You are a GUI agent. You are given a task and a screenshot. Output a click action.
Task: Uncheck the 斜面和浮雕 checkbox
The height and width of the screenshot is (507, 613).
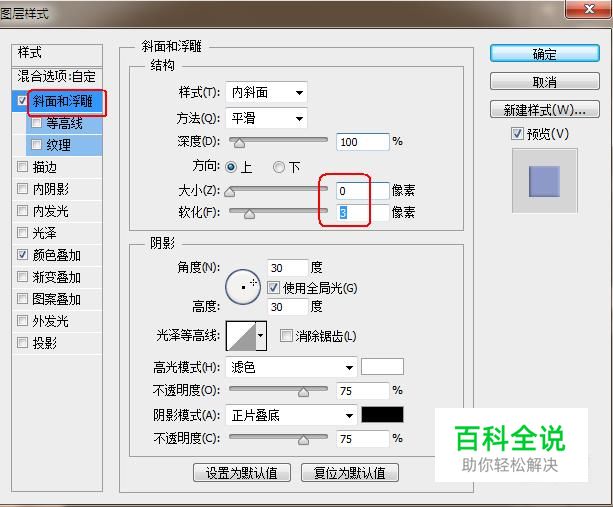(22, 101)
